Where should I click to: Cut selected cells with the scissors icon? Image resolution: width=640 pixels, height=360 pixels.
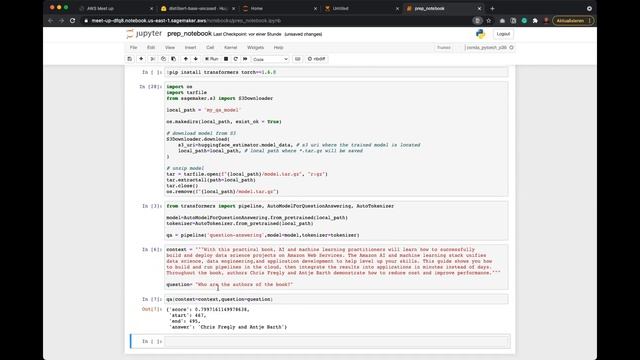pos(153,59)
